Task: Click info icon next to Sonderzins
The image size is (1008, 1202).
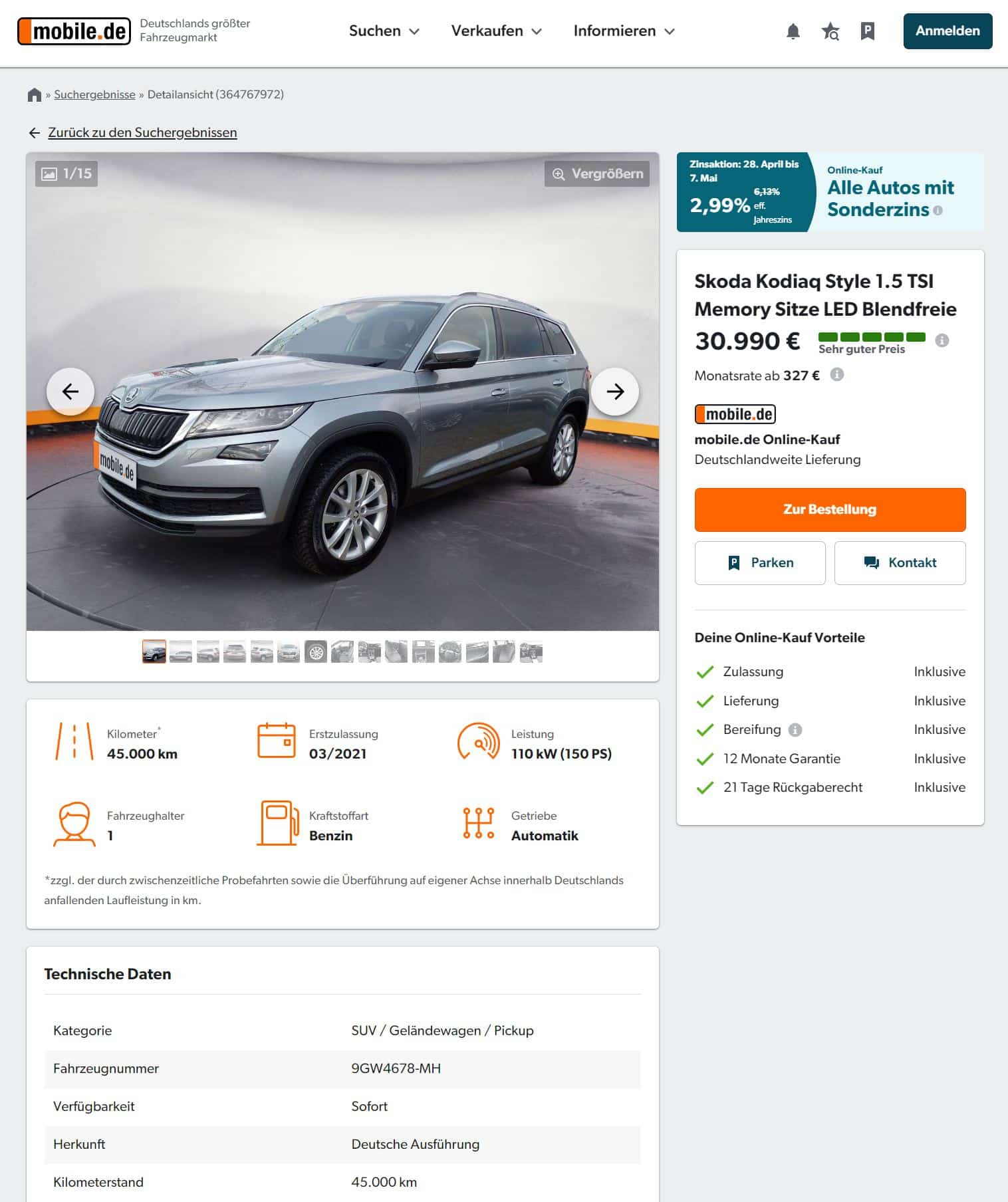Action: coord(938,210)
